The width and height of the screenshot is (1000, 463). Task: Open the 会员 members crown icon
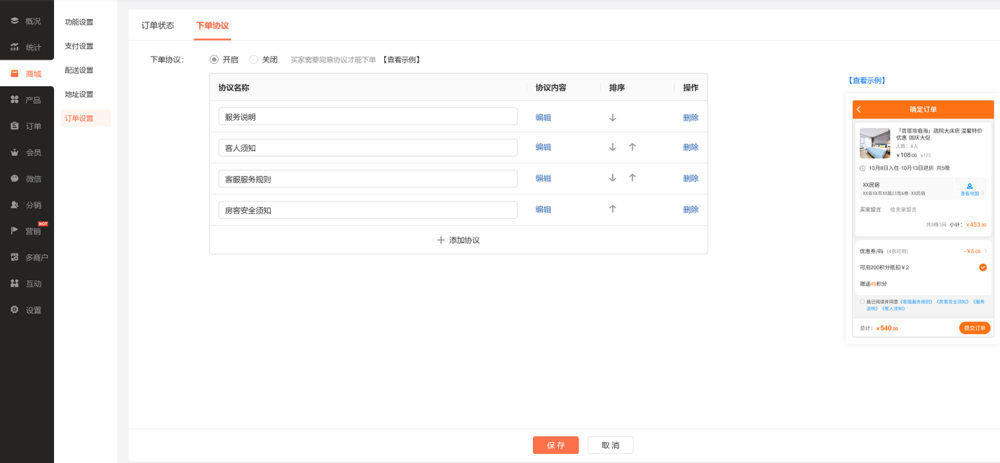[14, 152]
